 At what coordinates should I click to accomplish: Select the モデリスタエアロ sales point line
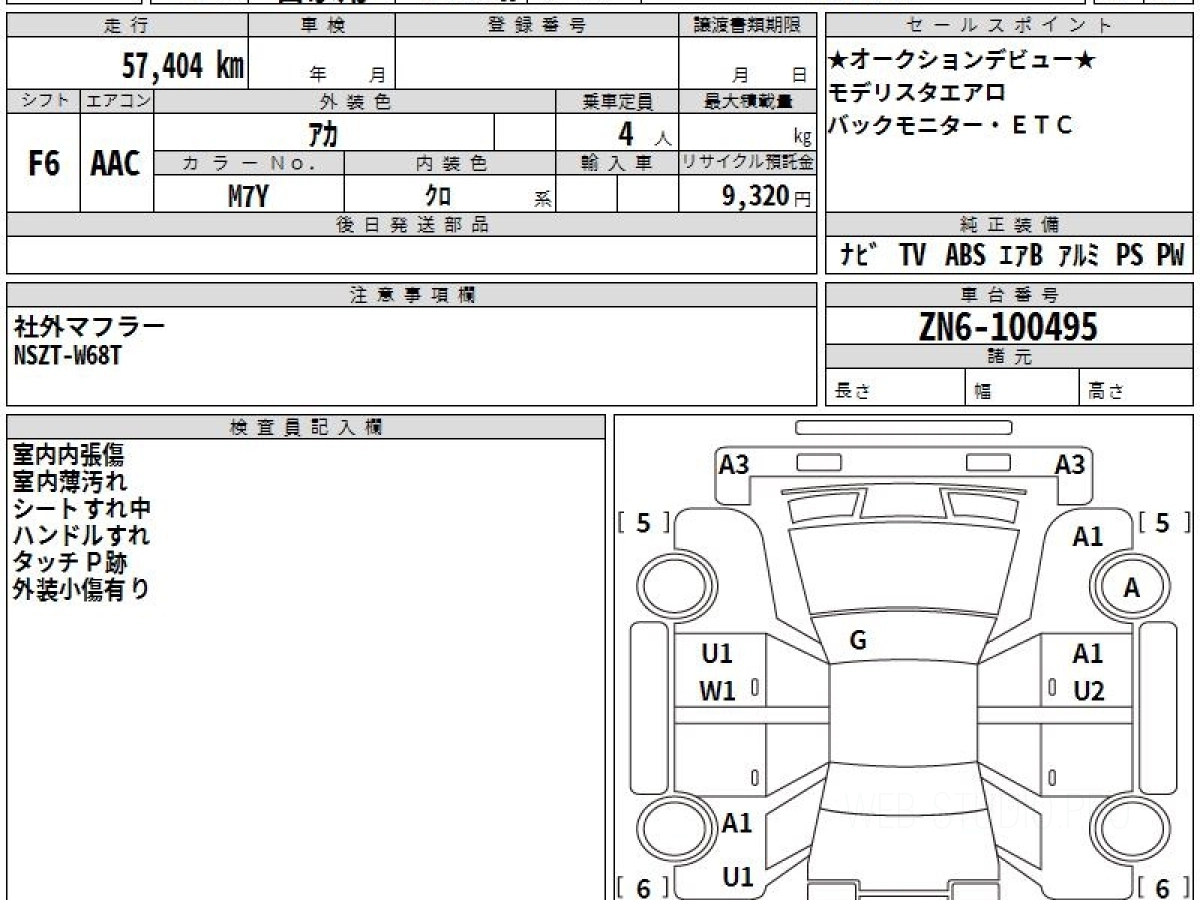917,93
